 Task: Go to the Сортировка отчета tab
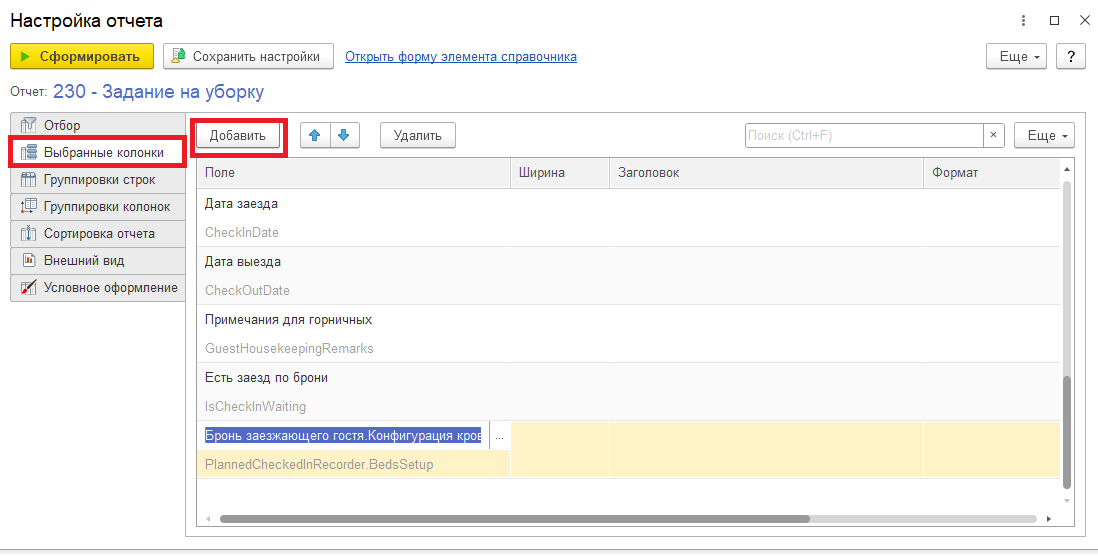click(97, 233)
